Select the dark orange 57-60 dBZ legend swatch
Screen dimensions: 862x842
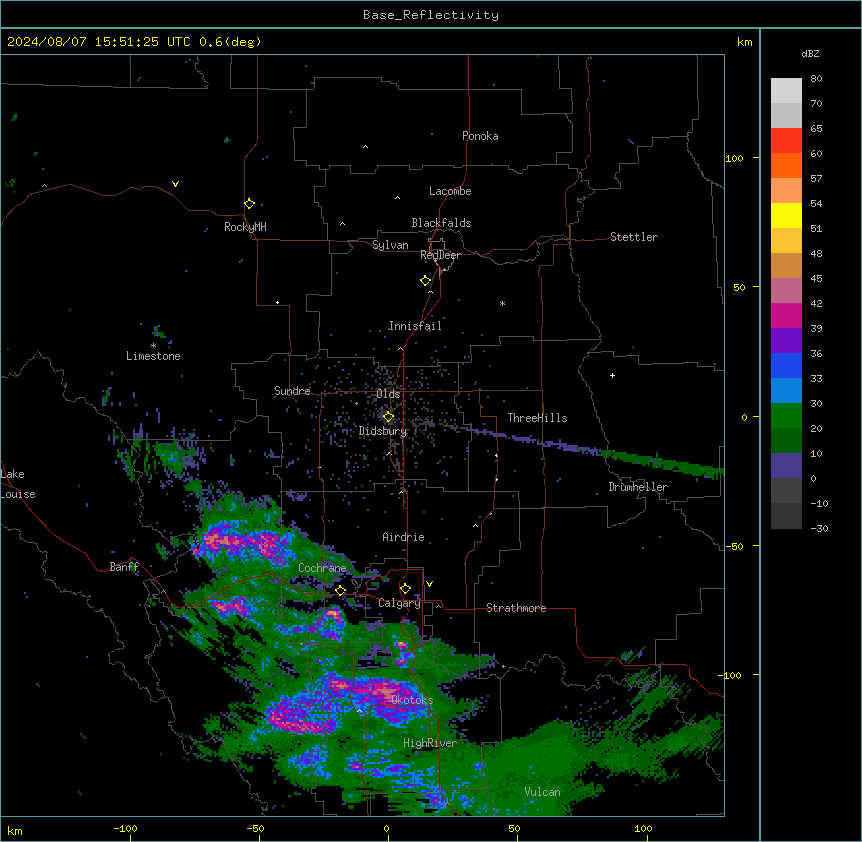786,165
